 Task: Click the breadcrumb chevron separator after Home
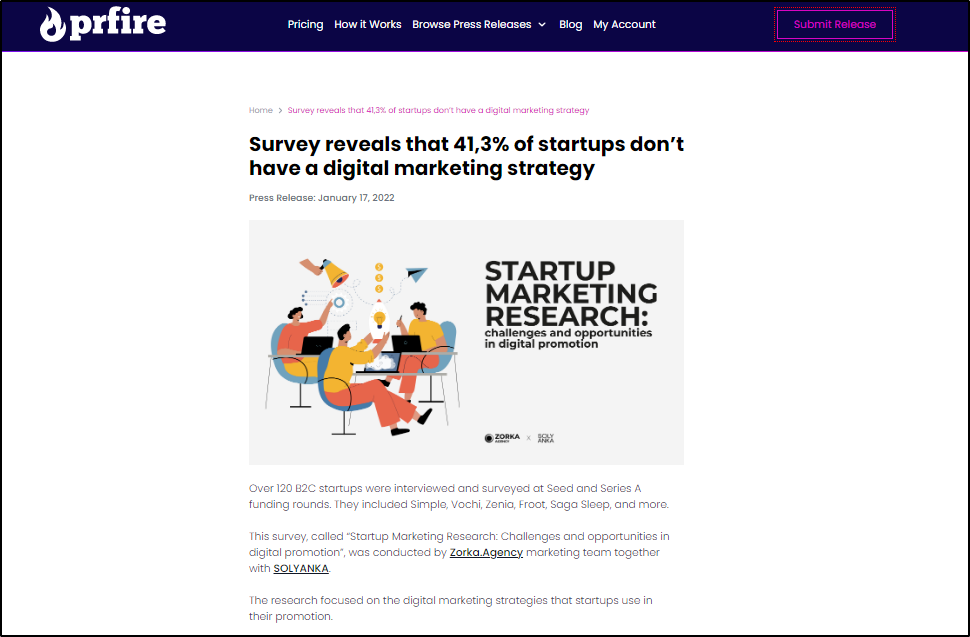(280, 110)
